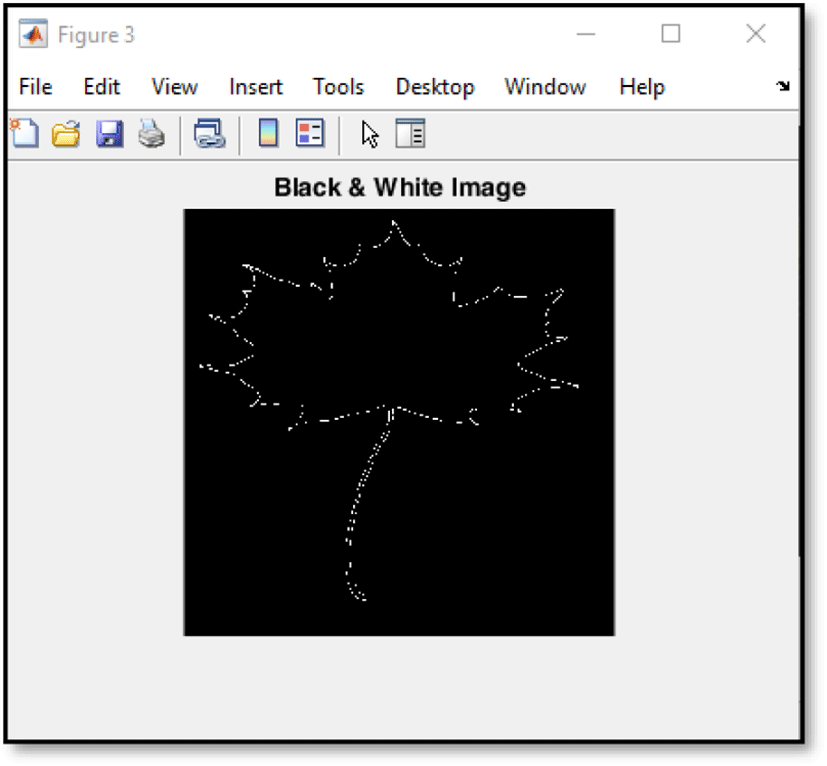Click the Link Plot icon
The image size is (827, 766).
[209, 134]
